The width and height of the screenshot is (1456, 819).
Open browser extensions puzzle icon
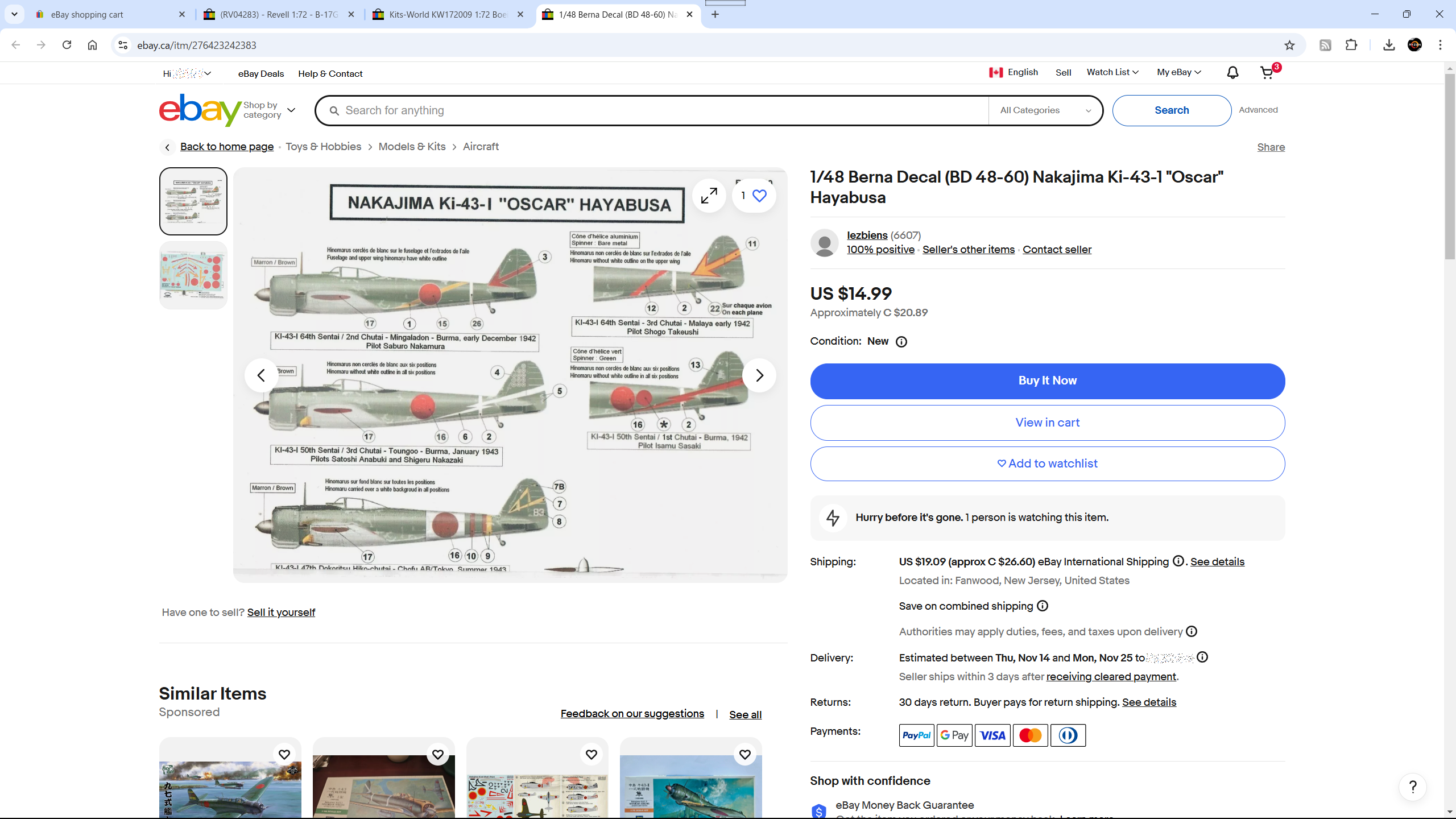tap(1351, 45)
